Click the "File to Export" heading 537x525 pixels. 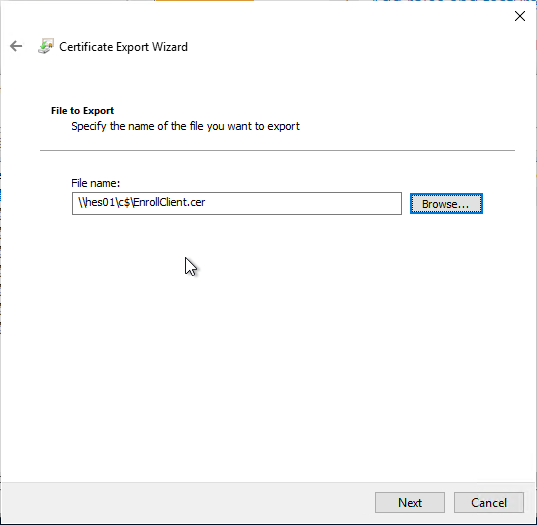click(82, 111)
